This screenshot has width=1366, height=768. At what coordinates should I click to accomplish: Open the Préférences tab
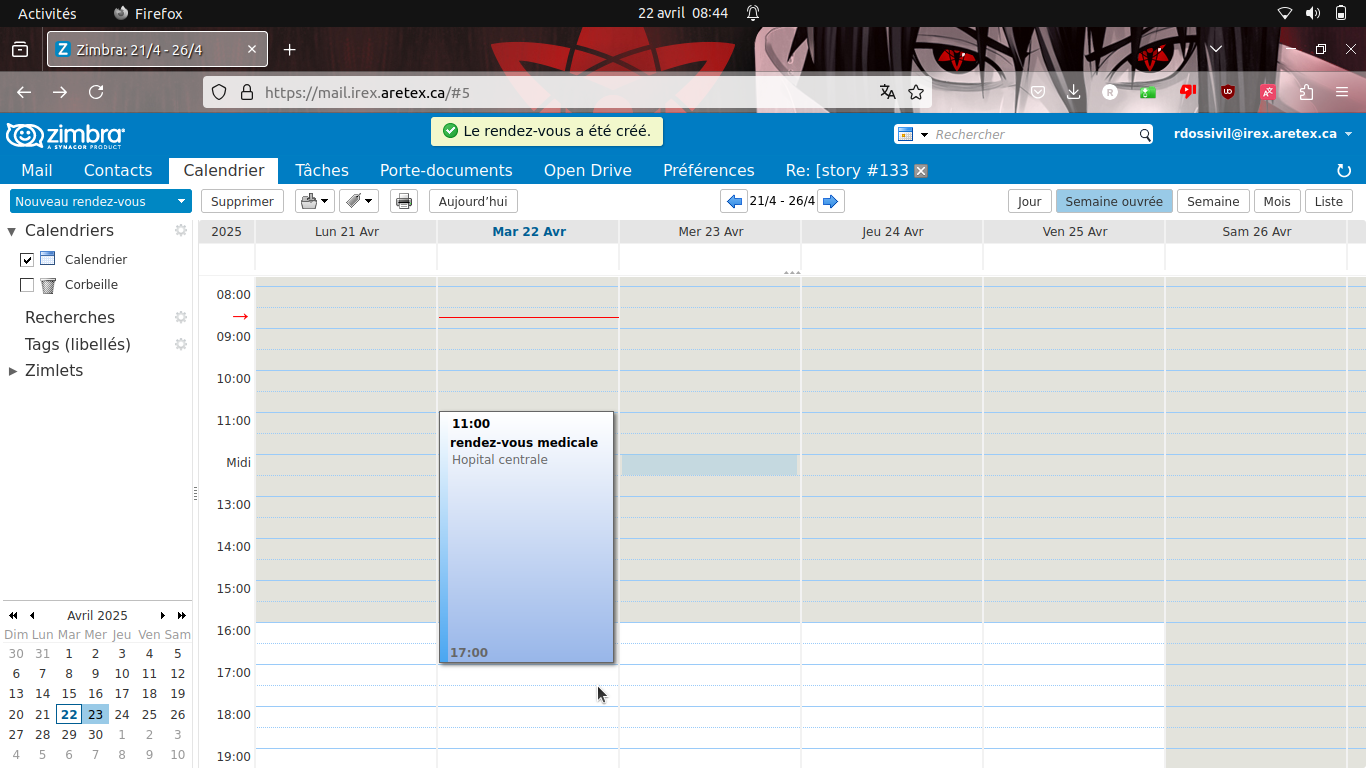point(709,170)
